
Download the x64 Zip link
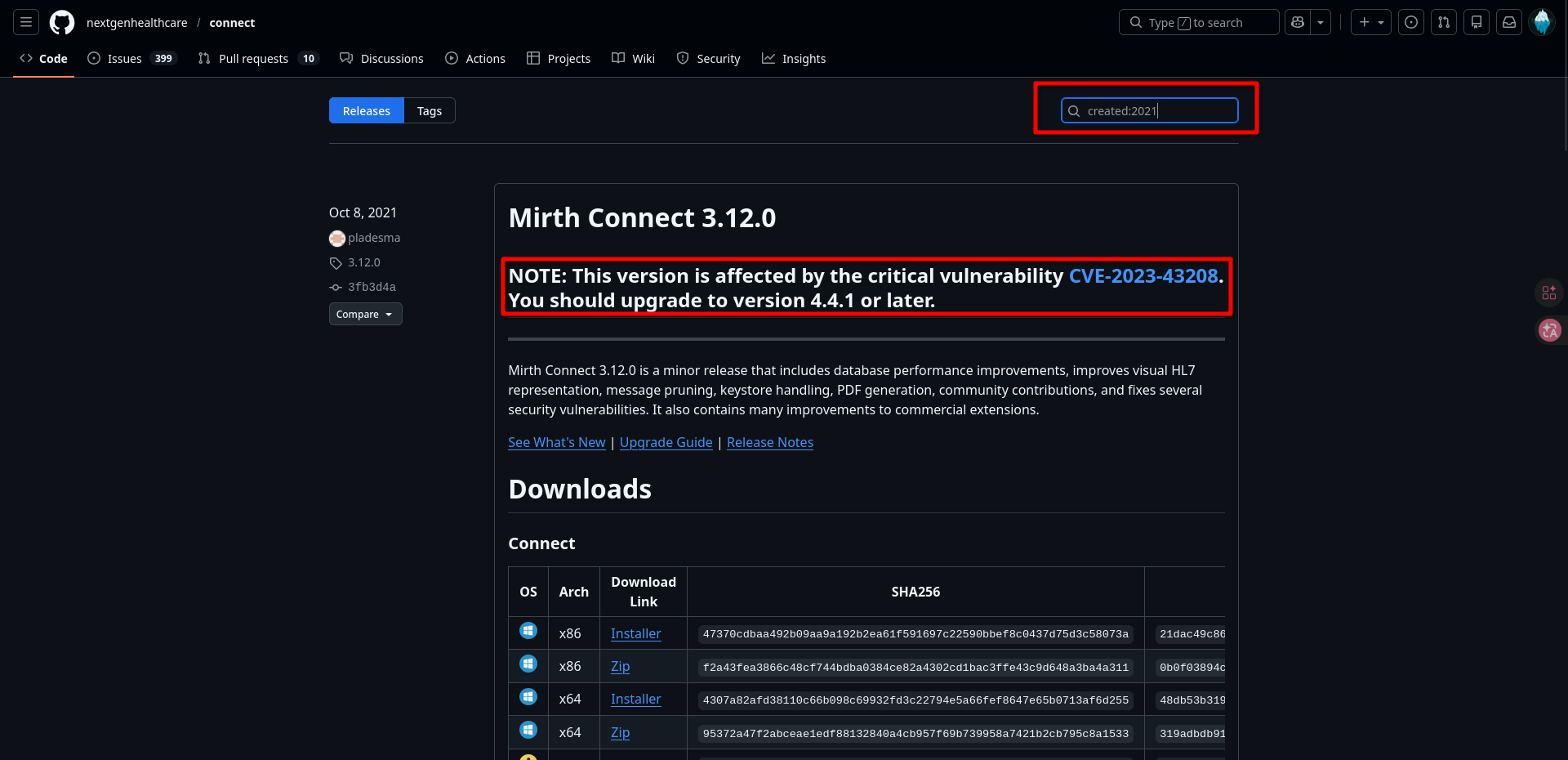tap(621, 732)
